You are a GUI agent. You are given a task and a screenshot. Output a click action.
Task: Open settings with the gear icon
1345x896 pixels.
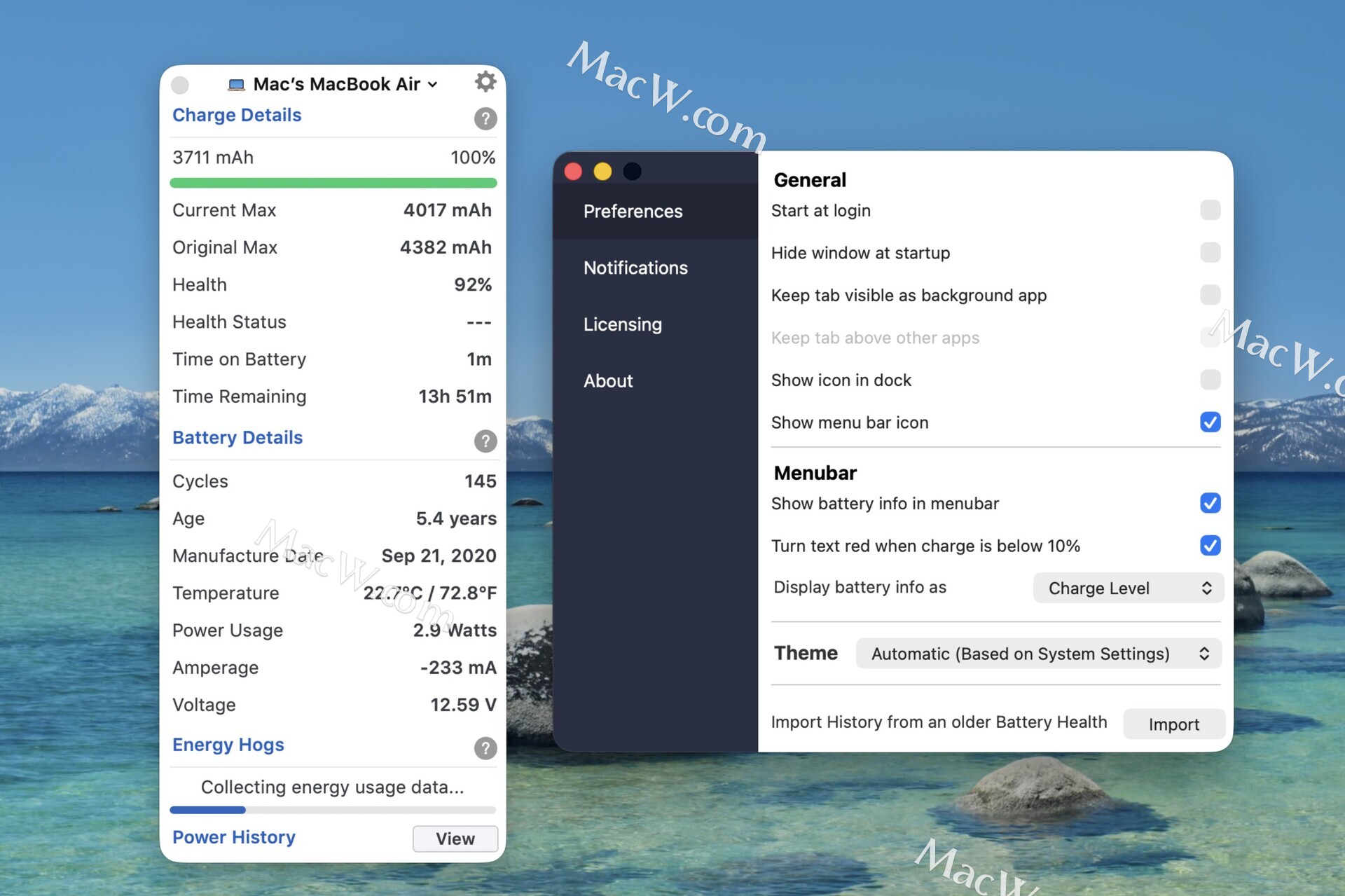[x=485, y=82]
